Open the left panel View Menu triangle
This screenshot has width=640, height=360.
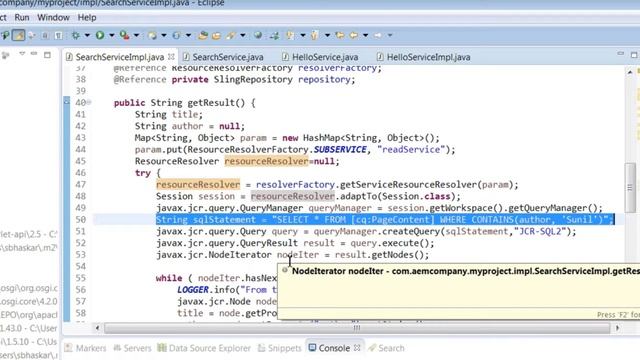coord(22,53)
